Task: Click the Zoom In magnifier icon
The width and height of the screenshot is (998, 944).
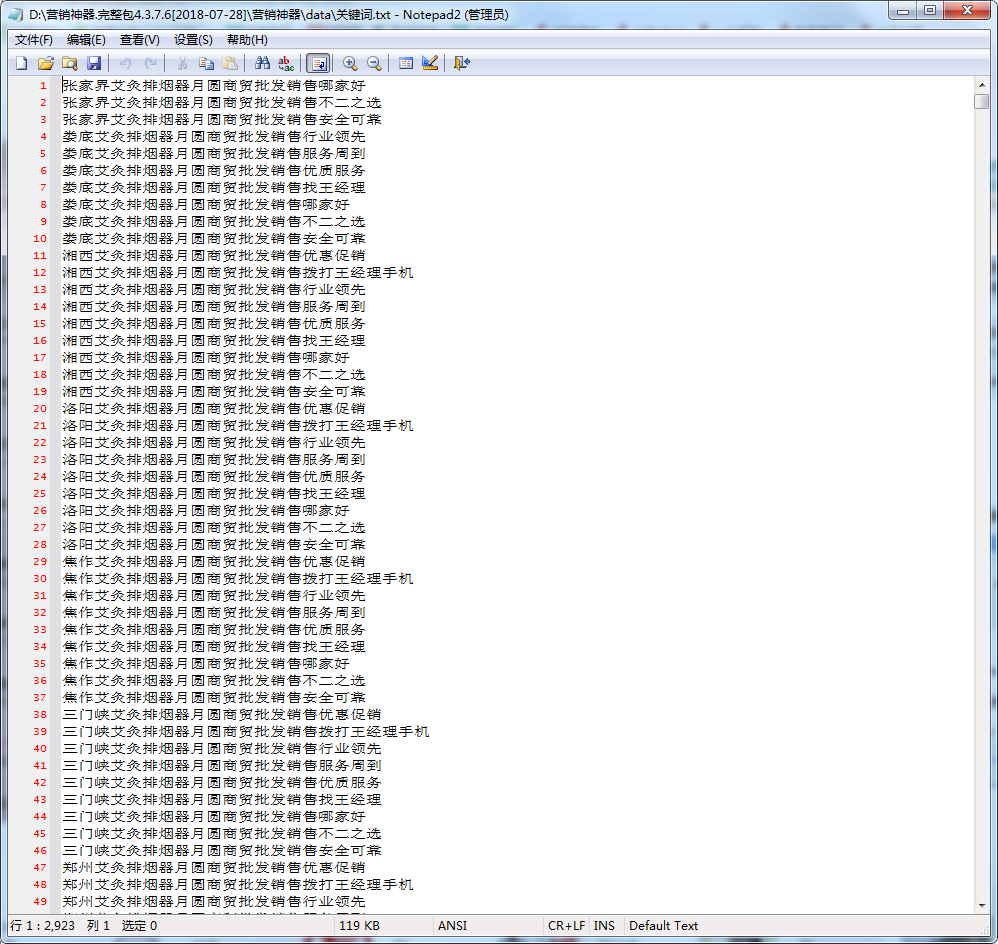Action: pos(350,63)
